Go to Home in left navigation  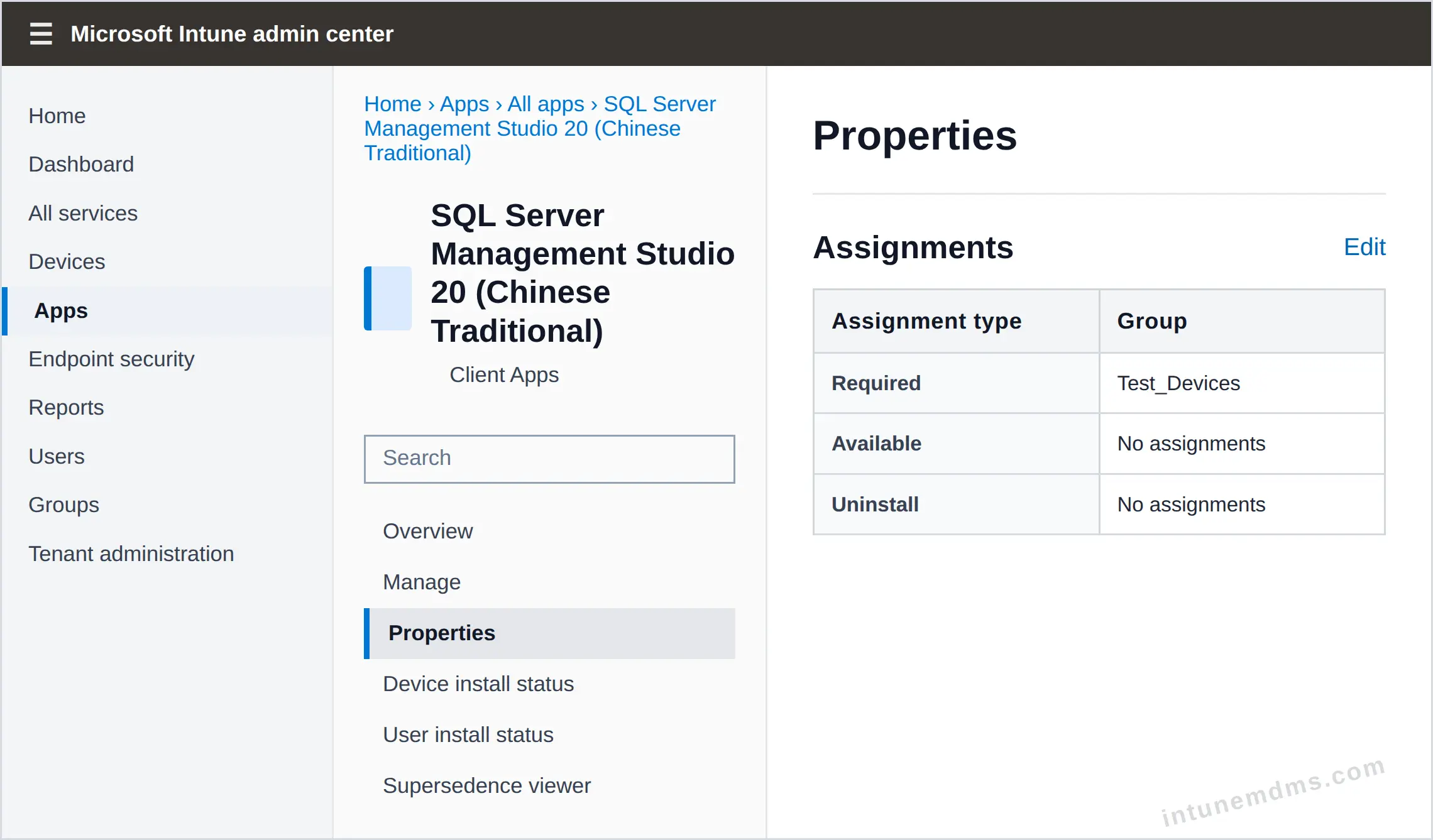click(57, 116)
